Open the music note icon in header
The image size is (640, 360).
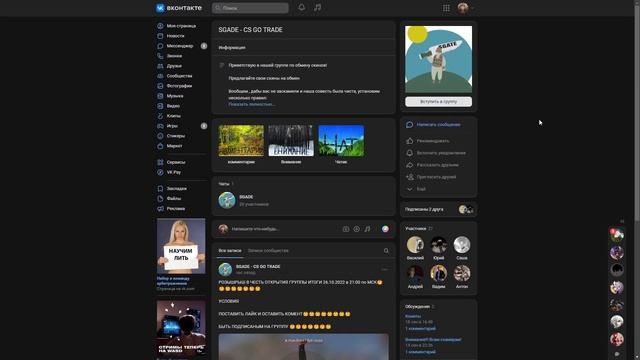[x=318, y=7]
